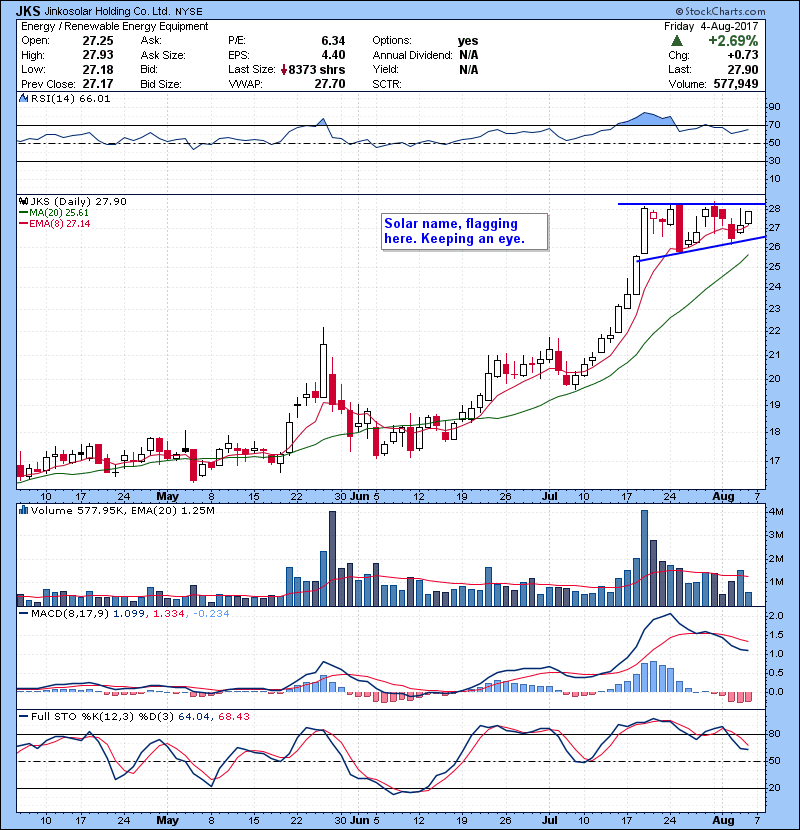Click the 23 label on the price axis

click(774, 309)
